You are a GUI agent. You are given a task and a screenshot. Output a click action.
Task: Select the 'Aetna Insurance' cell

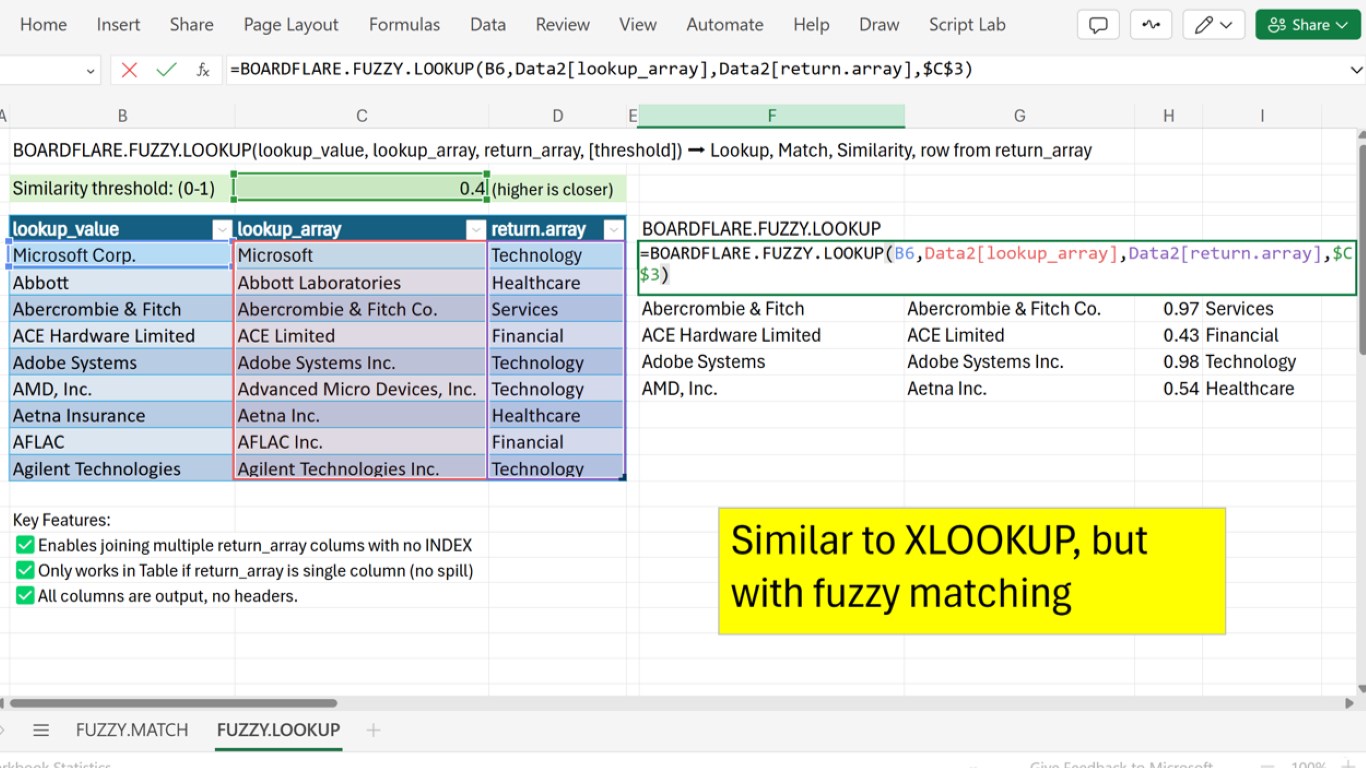(x=121, y=416)
